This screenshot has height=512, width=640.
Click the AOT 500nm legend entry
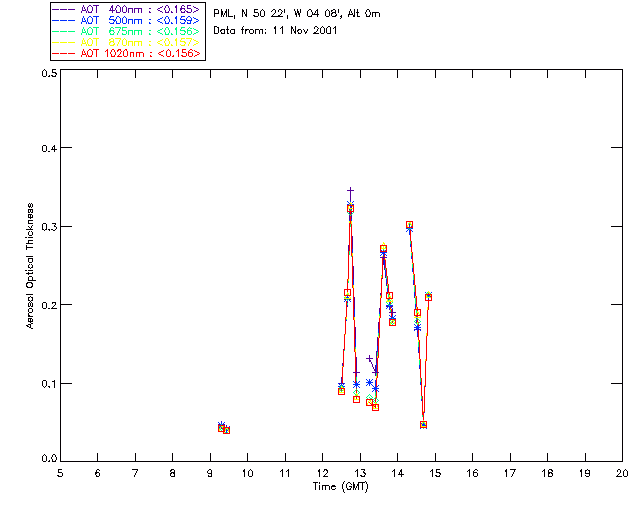click(127, 20)
